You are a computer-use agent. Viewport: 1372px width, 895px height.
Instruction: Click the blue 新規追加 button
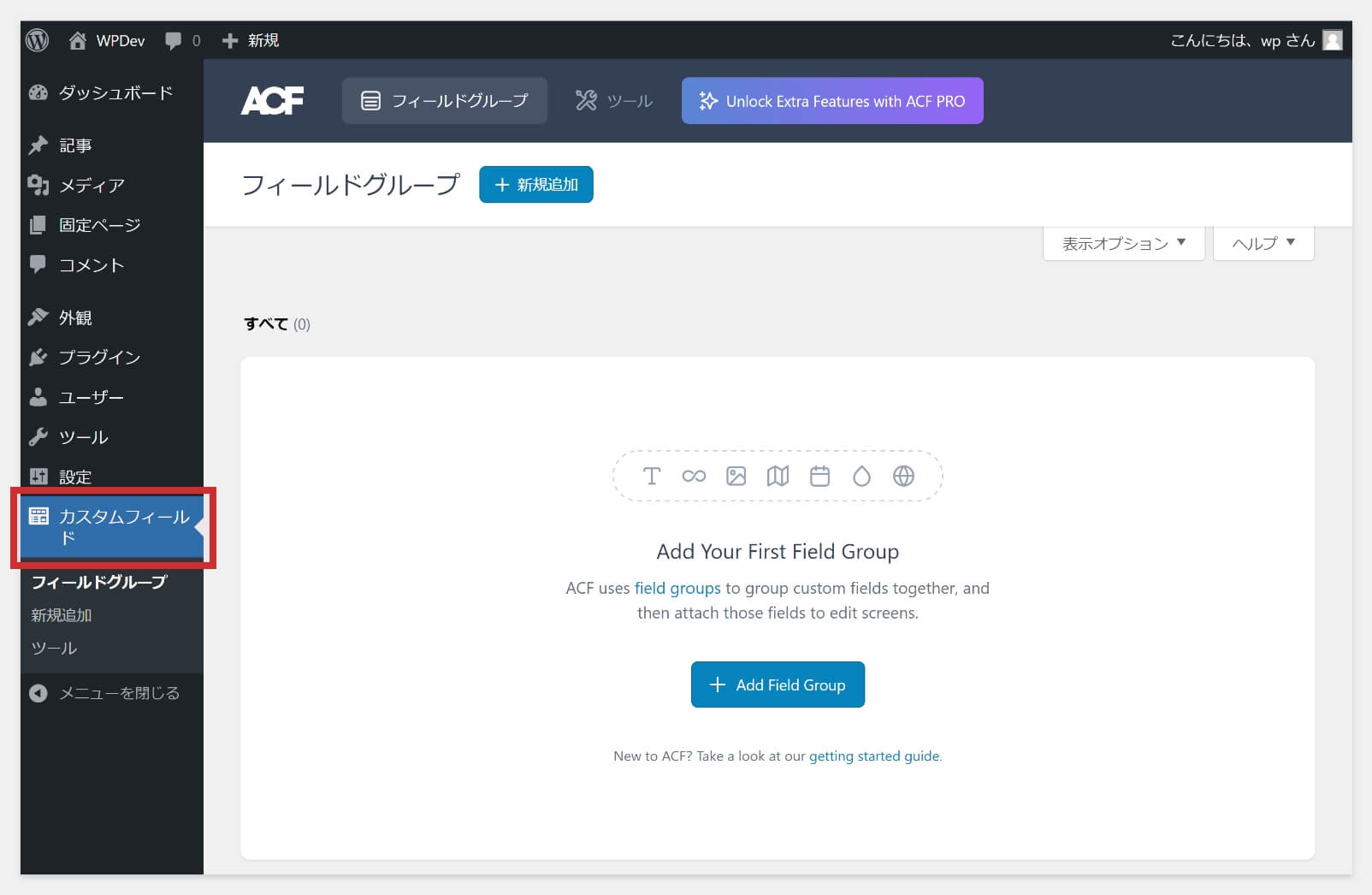tap(536, 185)
